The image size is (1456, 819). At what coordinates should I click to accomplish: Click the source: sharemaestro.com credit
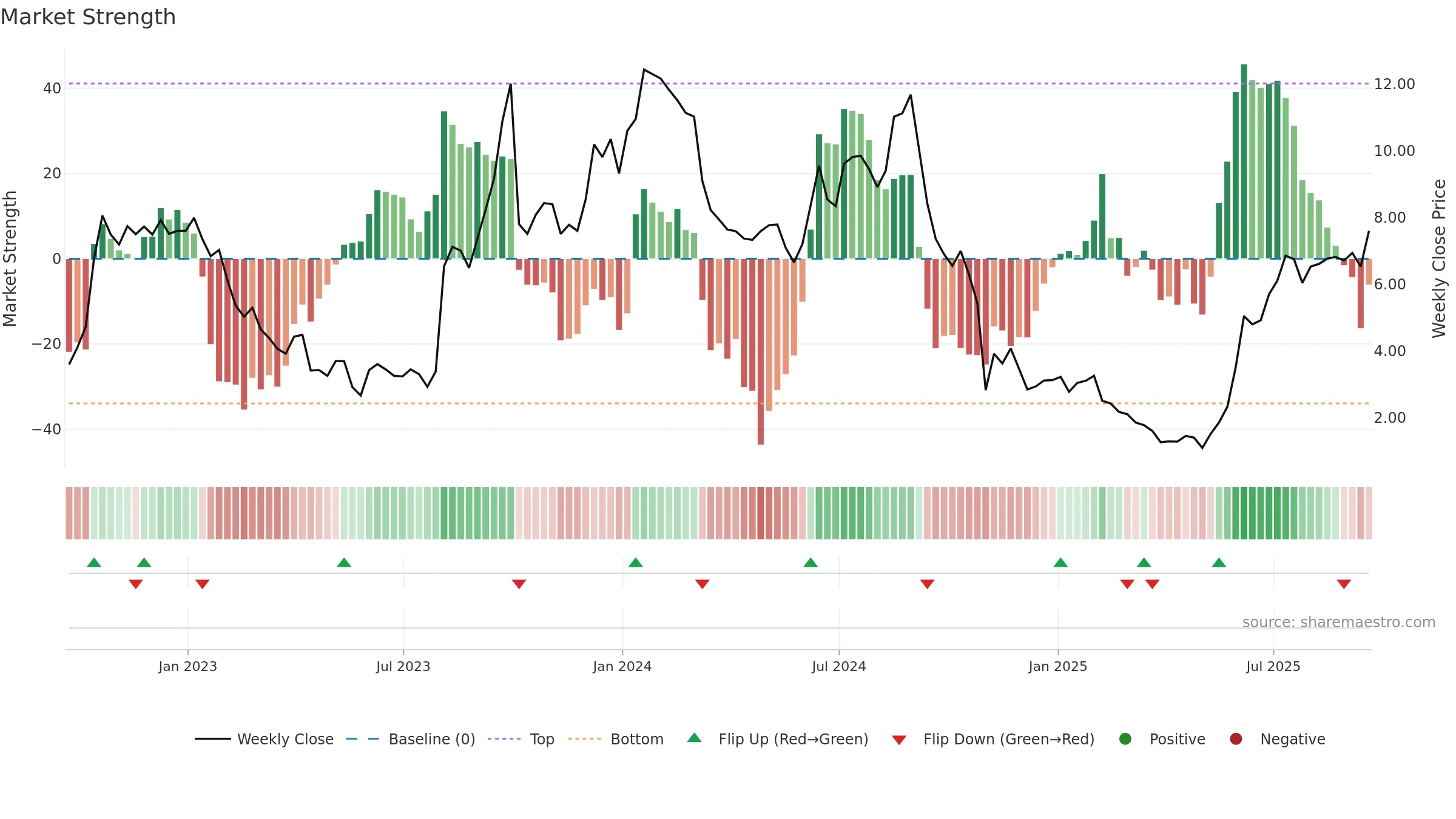coord(1339,622)
